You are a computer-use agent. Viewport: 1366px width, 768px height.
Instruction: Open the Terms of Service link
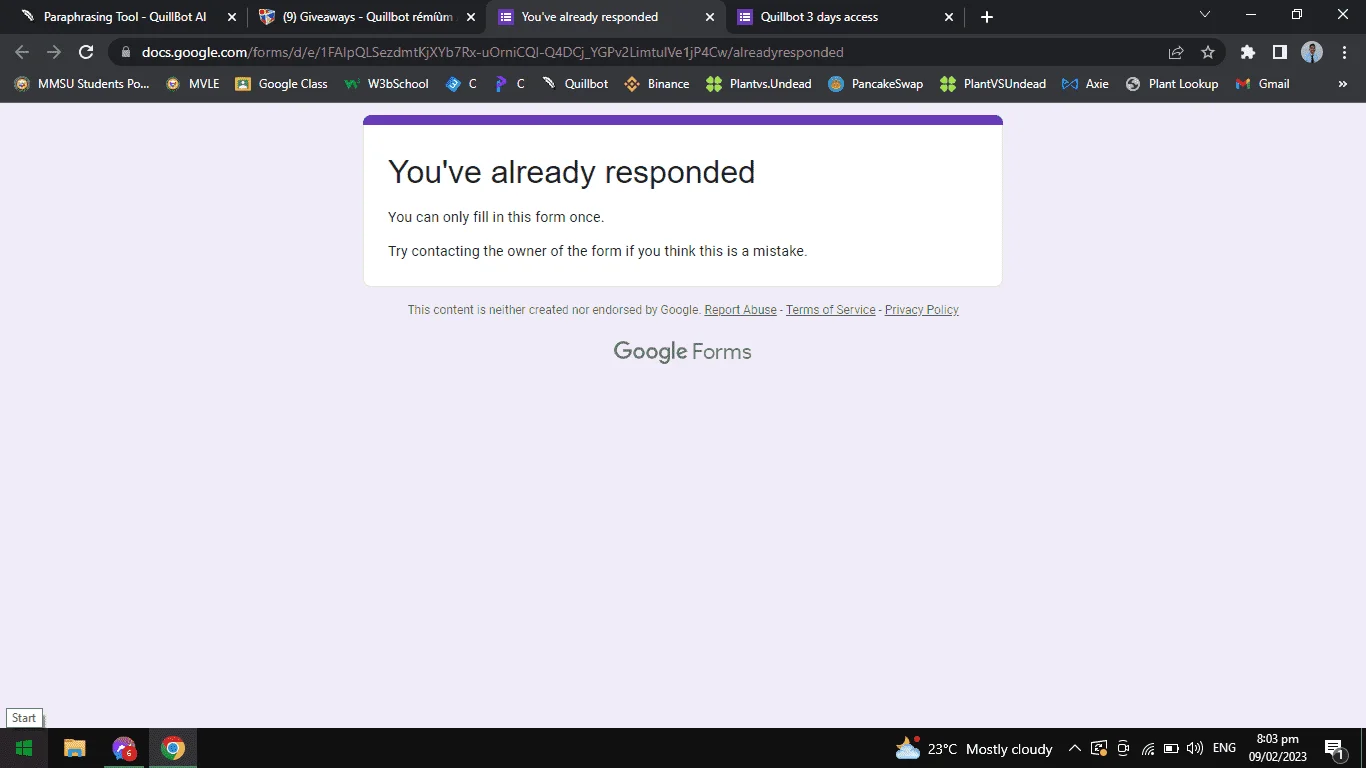click(x=830, y=310)
